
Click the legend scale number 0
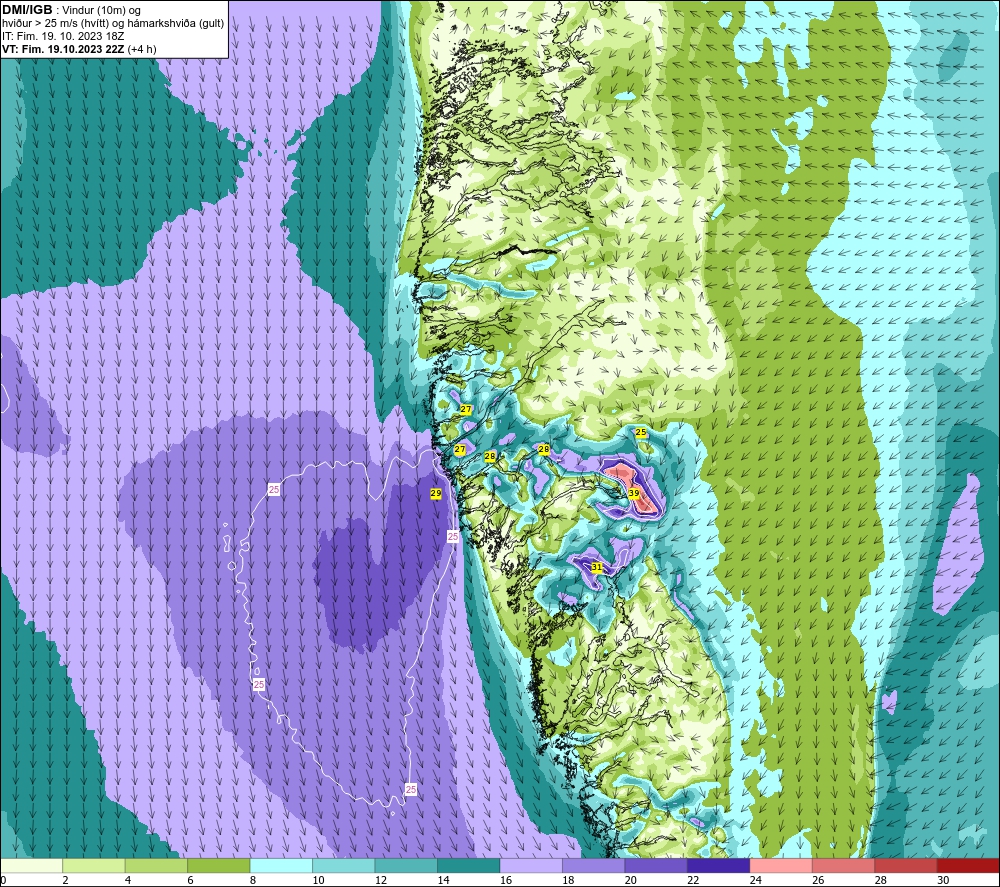coord(3,880)
